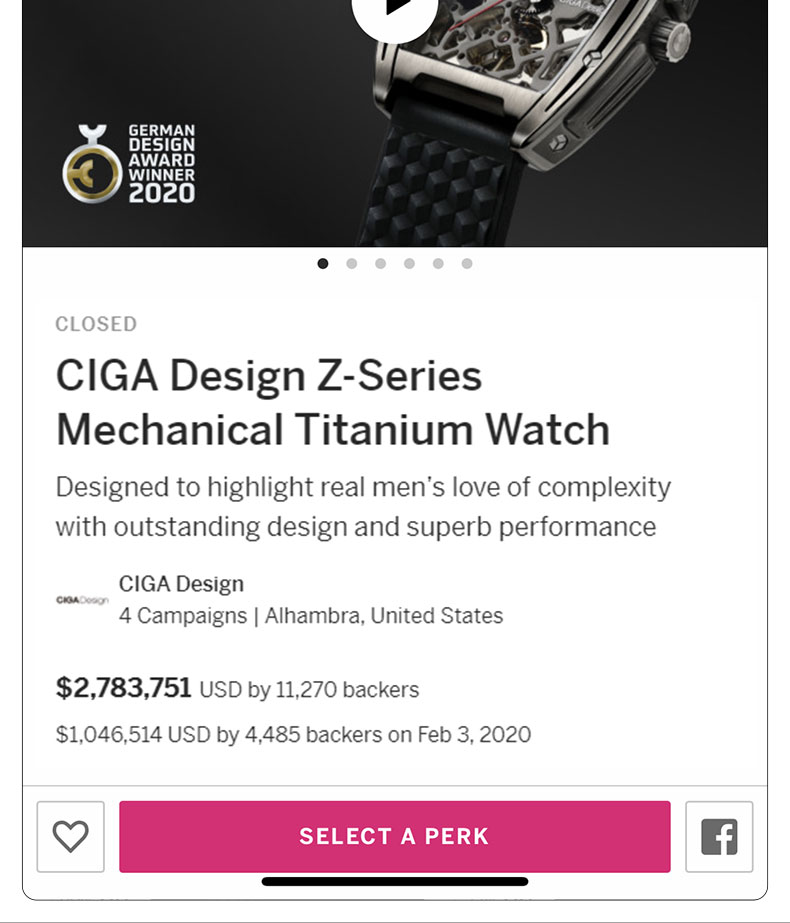This screenshot has height=923, width=790.
Task: Tap the CIGA Design logo thumbnail
Action: [x=82, y=600]
